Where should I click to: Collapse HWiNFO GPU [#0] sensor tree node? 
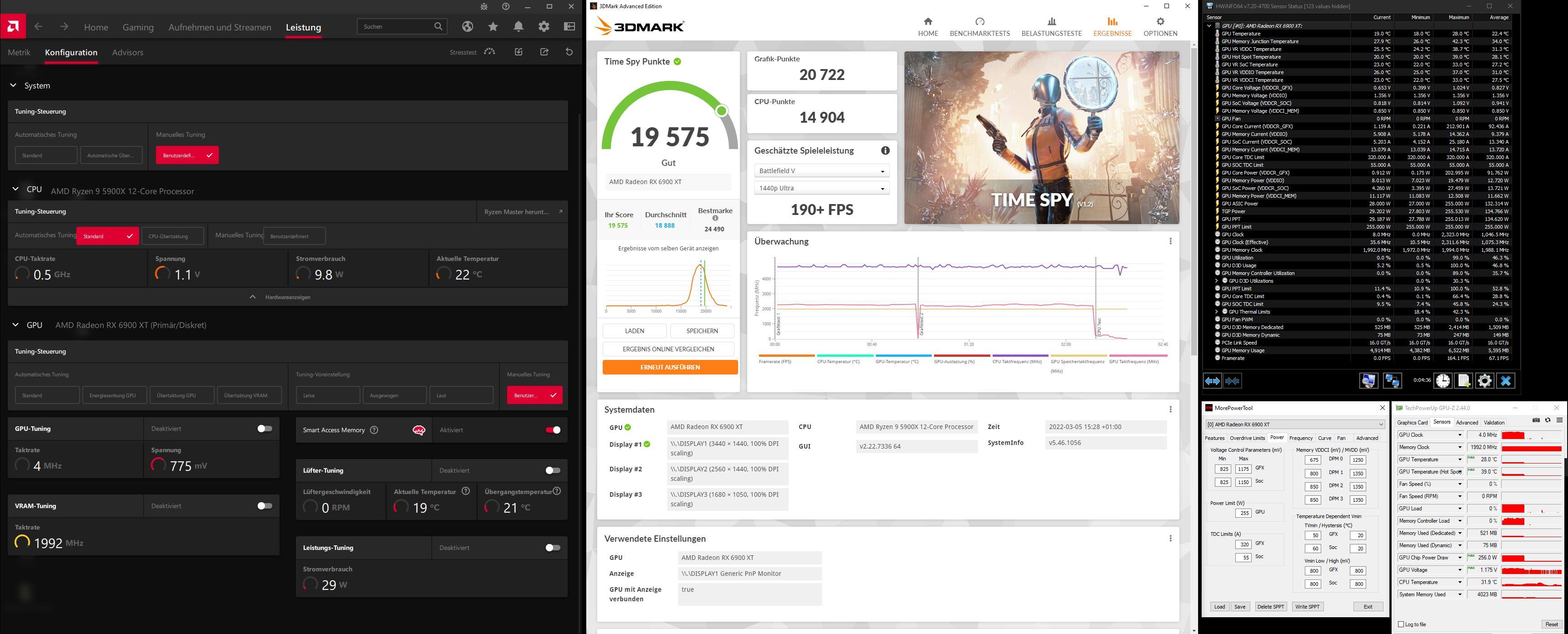point(1209,25)
